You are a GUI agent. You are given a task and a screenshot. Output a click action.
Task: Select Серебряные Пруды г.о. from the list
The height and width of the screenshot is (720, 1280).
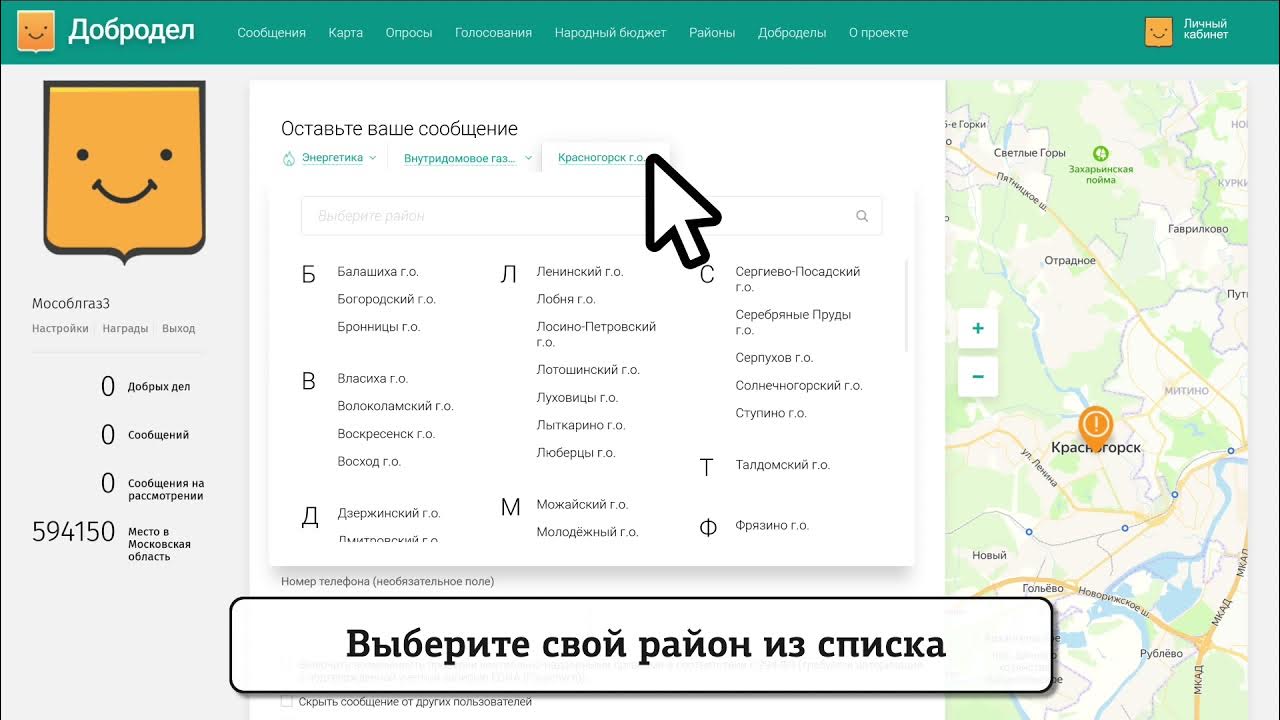794,322
